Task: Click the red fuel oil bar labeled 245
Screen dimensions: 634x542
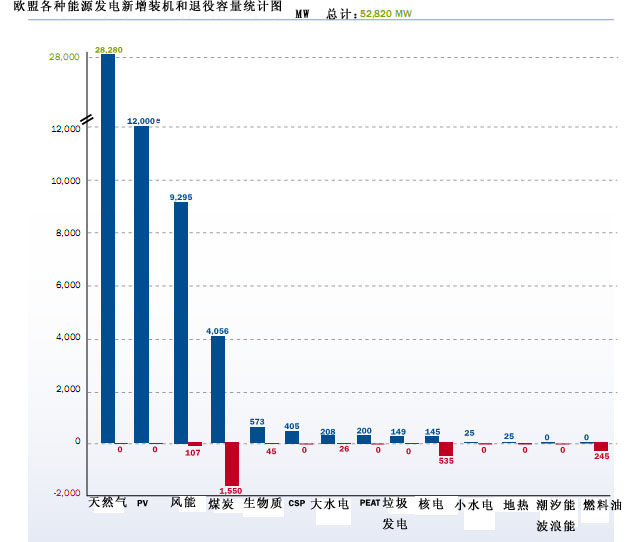Action: click(x=601, y=447)
